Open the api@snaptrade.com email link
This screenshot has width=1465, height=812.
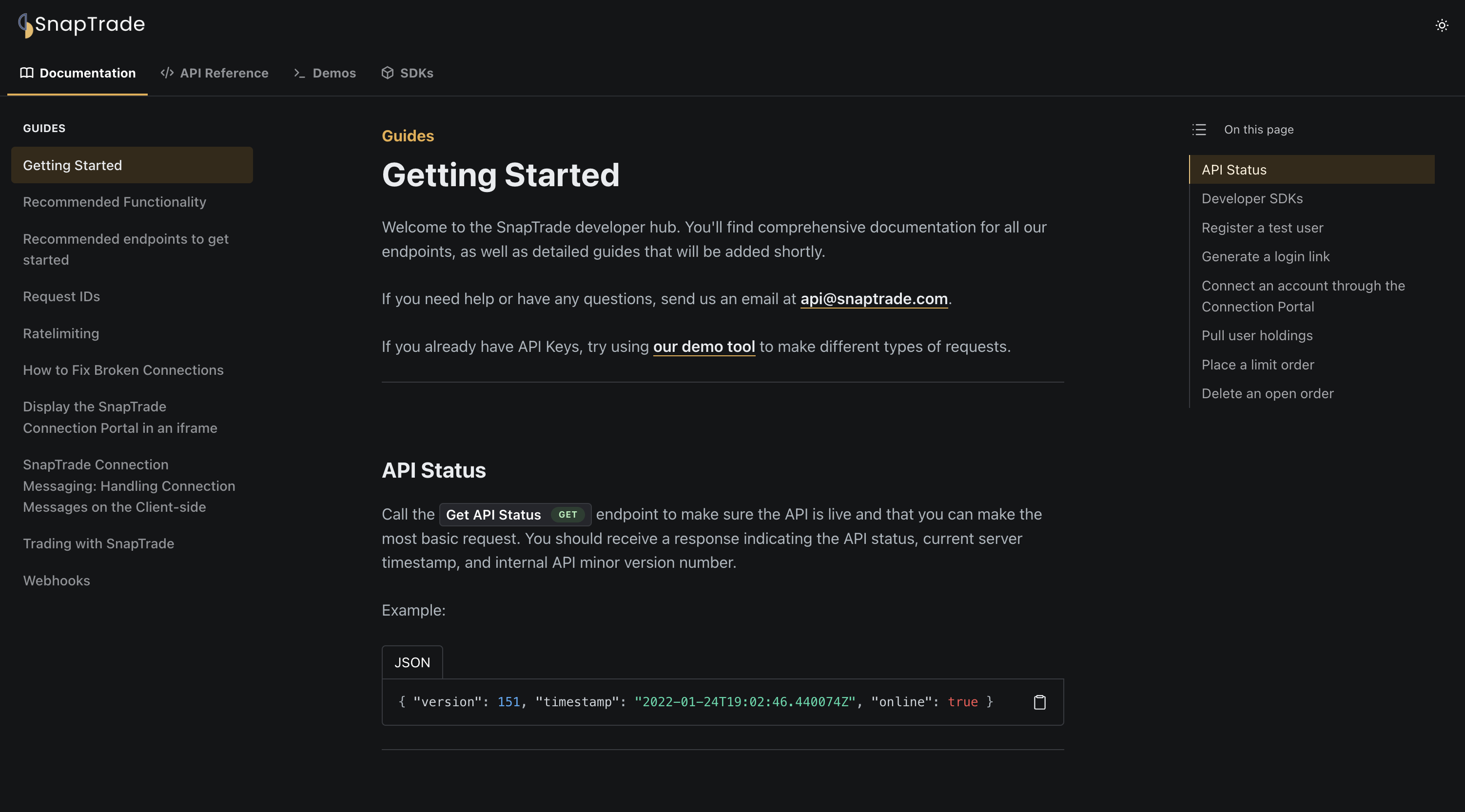[x=874, y=298]
